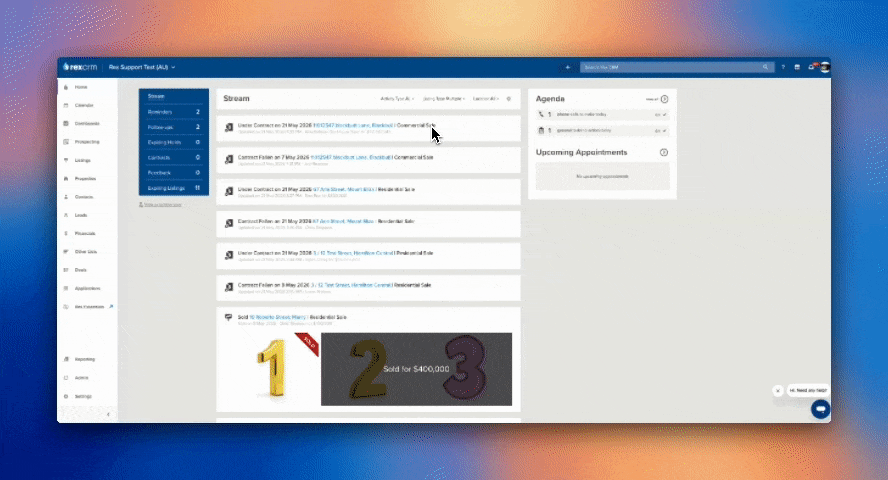This screenshot has width=888, height=480.
Task: Open the Activity Type filter dropdown
Action: (x=397, y=98)
